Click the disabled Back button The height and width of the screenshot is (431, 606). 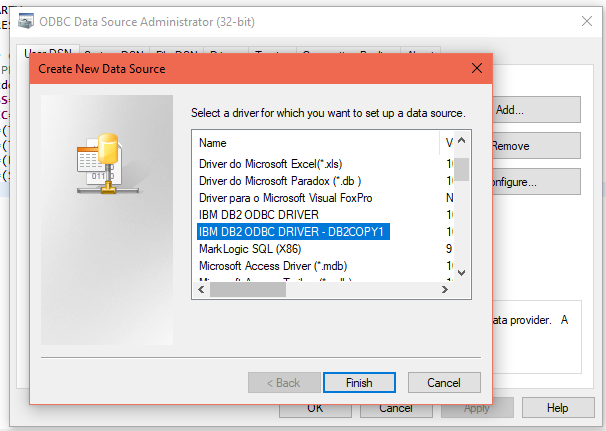click(x=284, y=383)
